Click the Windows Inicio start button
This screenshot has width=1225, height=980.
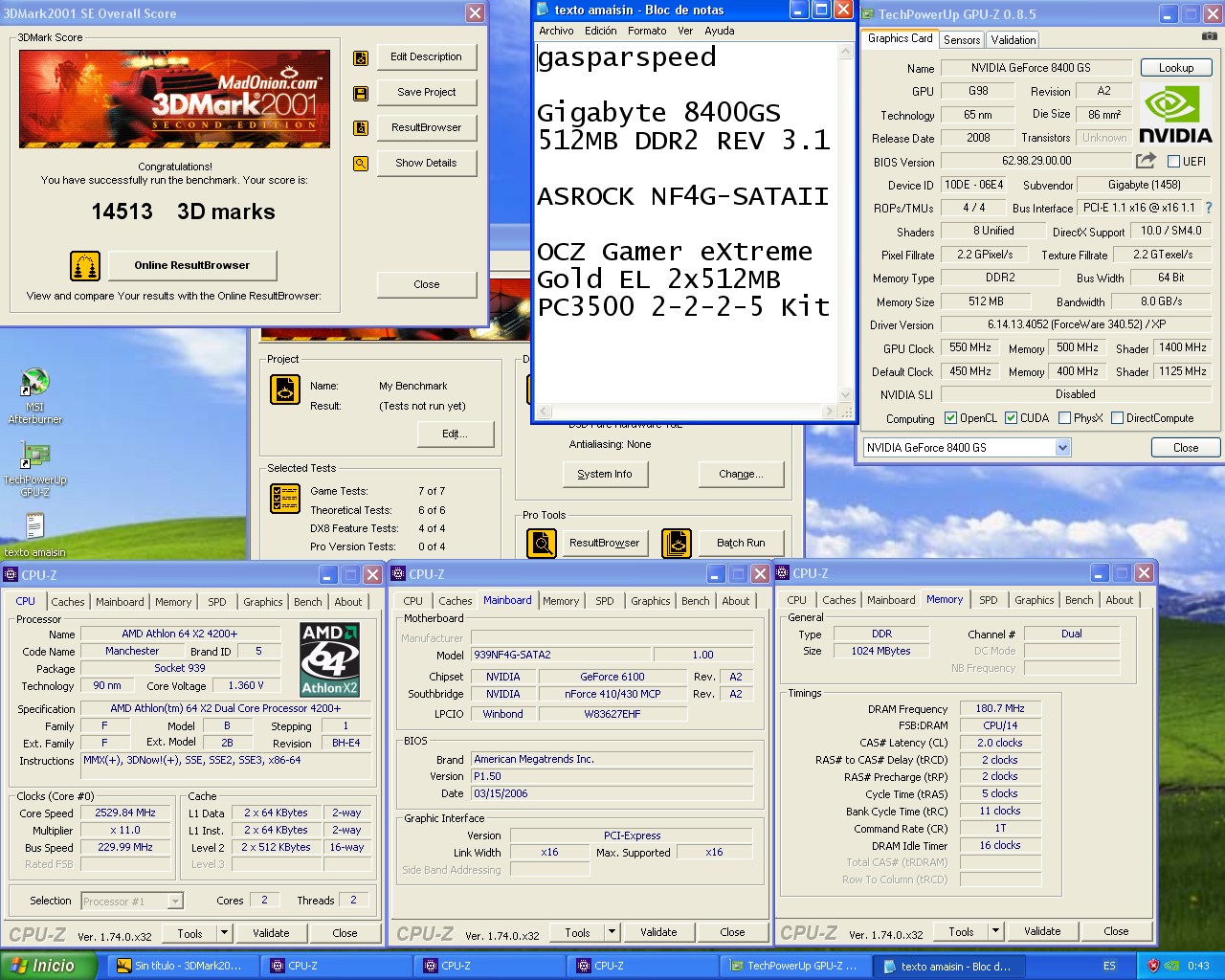(x=48, y=966)
